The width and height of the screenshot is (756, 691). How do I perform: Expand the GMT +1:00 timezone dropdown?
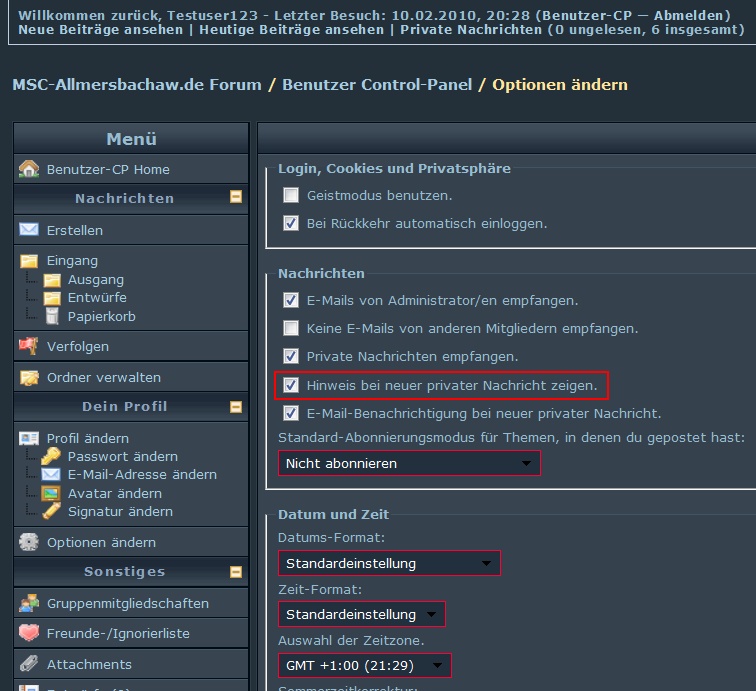[364, 665]
